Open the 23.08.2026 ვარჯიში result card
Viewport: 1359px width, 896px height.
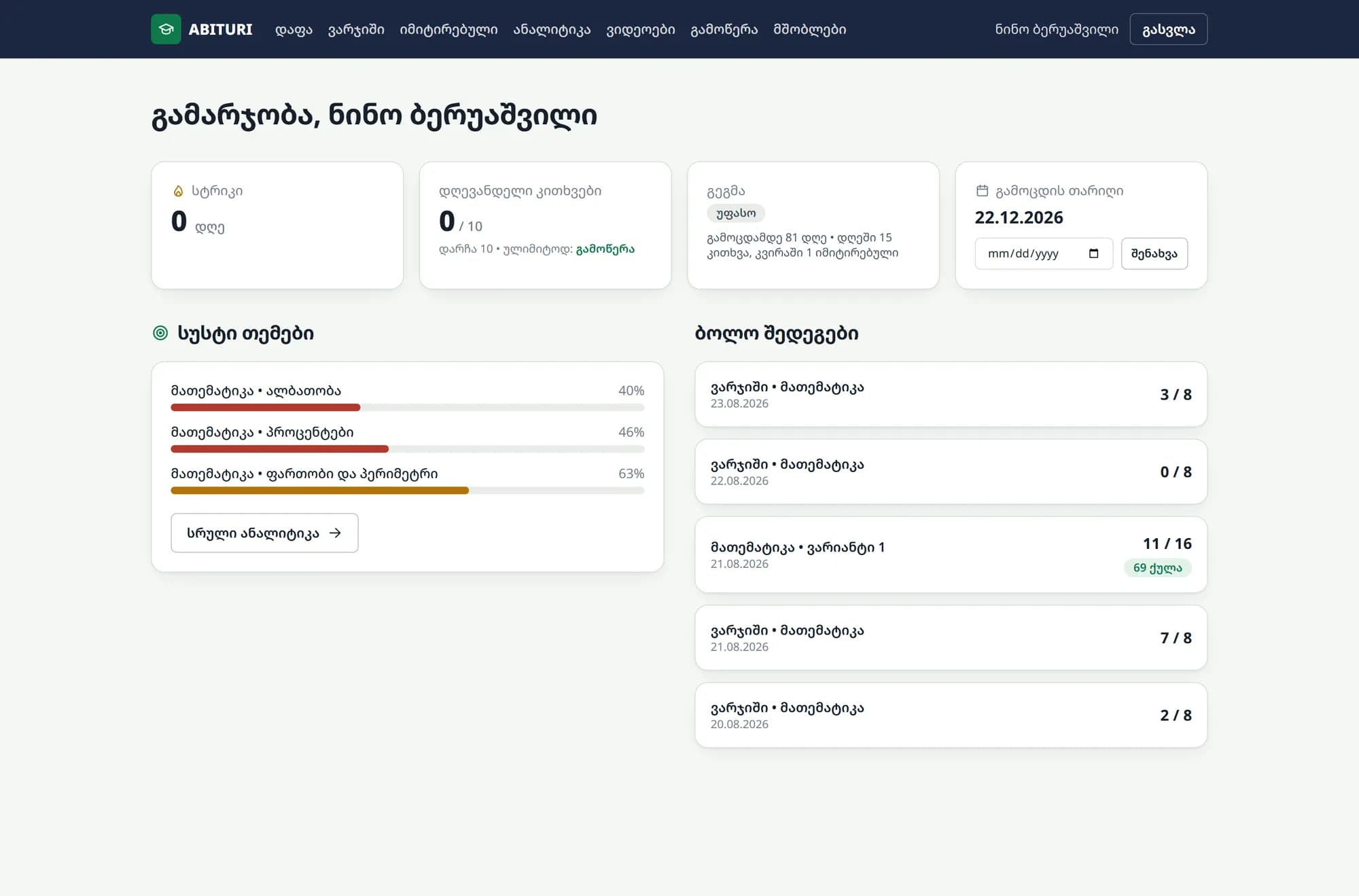click(x=951, y=395)
